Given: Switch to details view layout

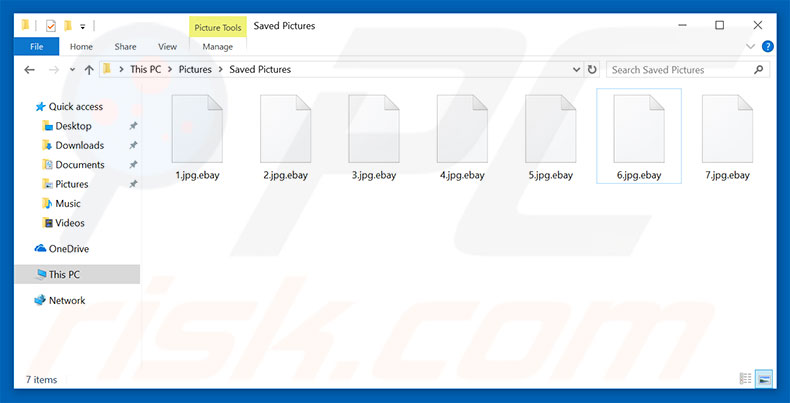Looking at the screenshot, I should pyautogui.click(x=745, y=378).
